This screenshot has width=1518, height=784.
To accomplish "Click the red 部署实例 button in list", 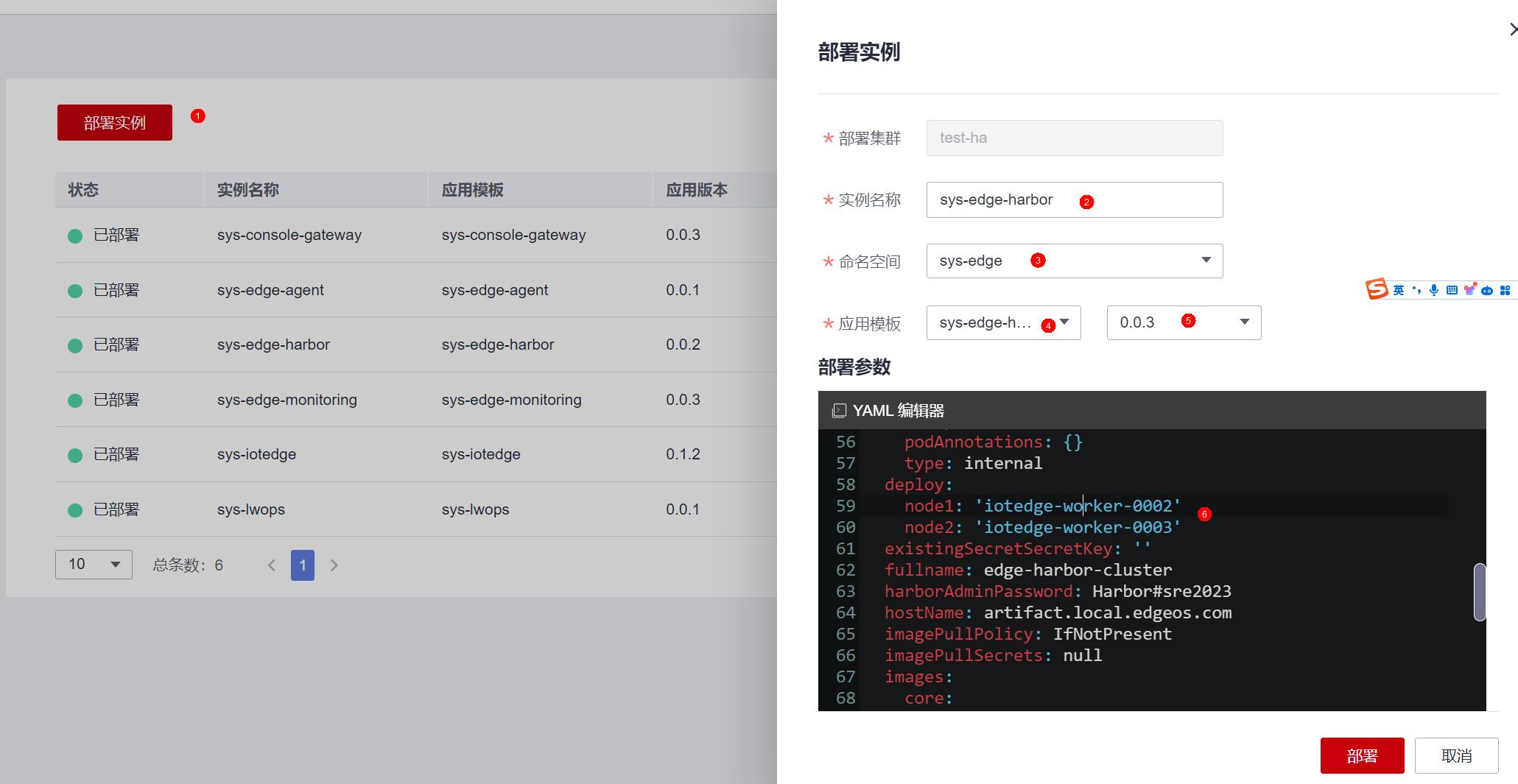I will [115, 122].
